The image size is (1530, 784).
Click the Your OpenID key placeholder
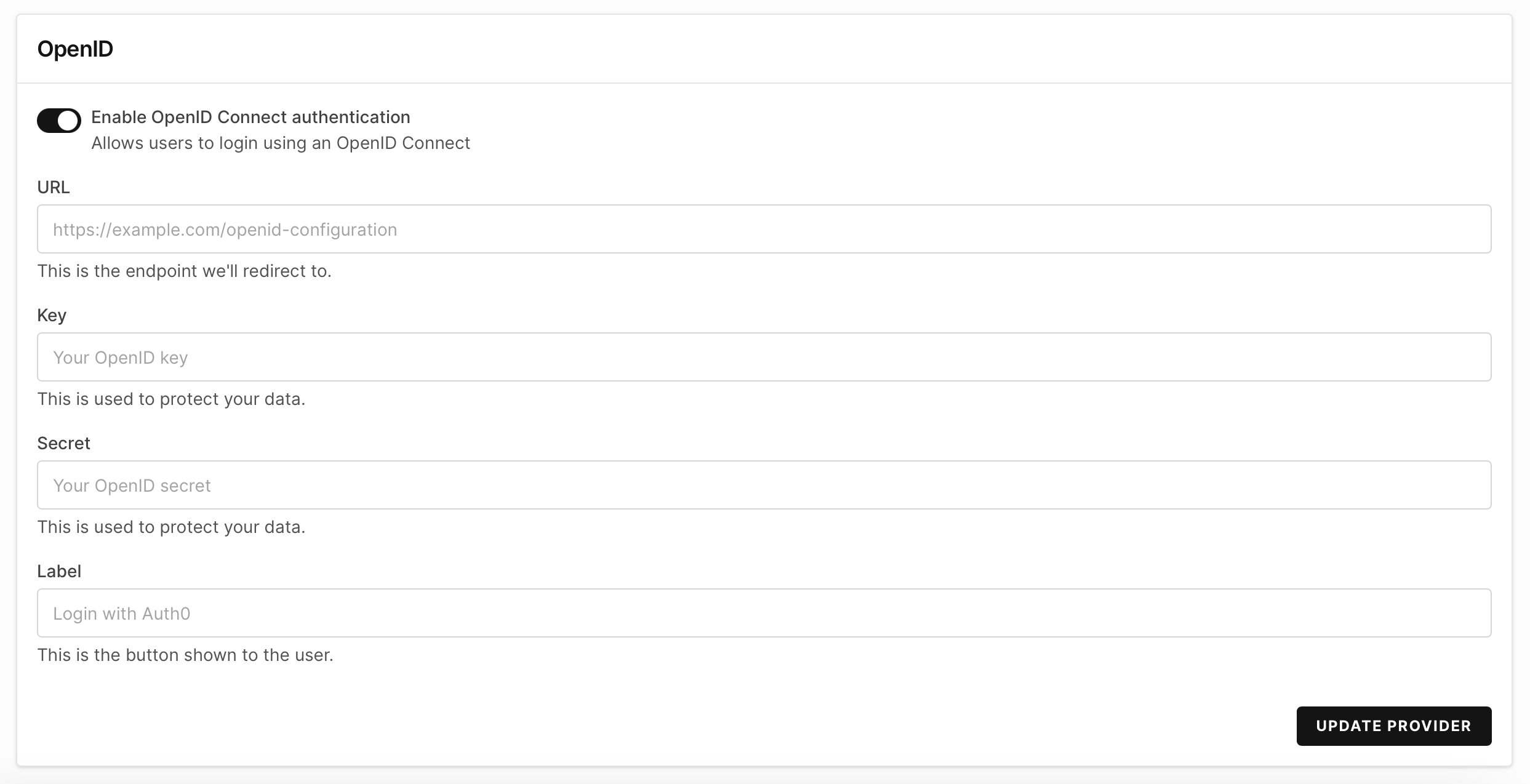(x=121, y=357)
